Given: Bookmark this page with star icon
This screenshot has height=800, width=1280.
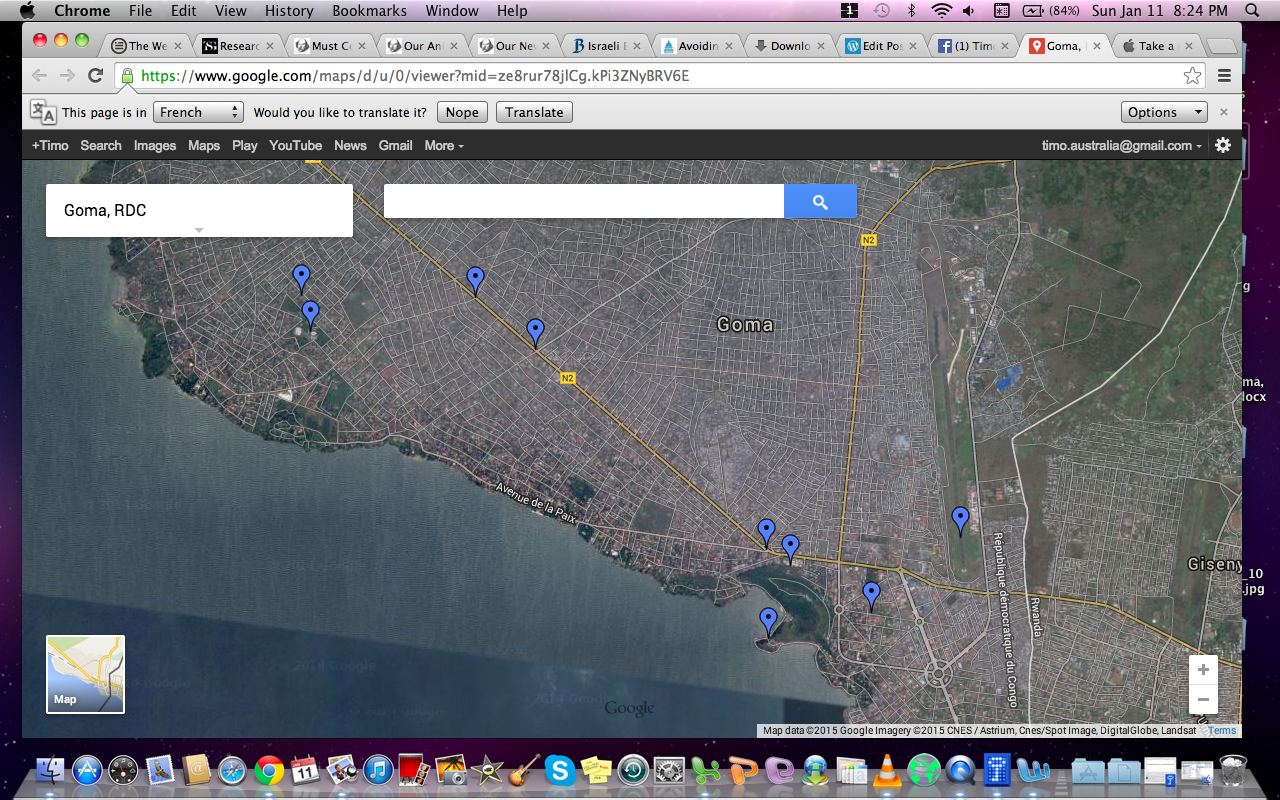Looking at the screenshot, I should 1192,76.
